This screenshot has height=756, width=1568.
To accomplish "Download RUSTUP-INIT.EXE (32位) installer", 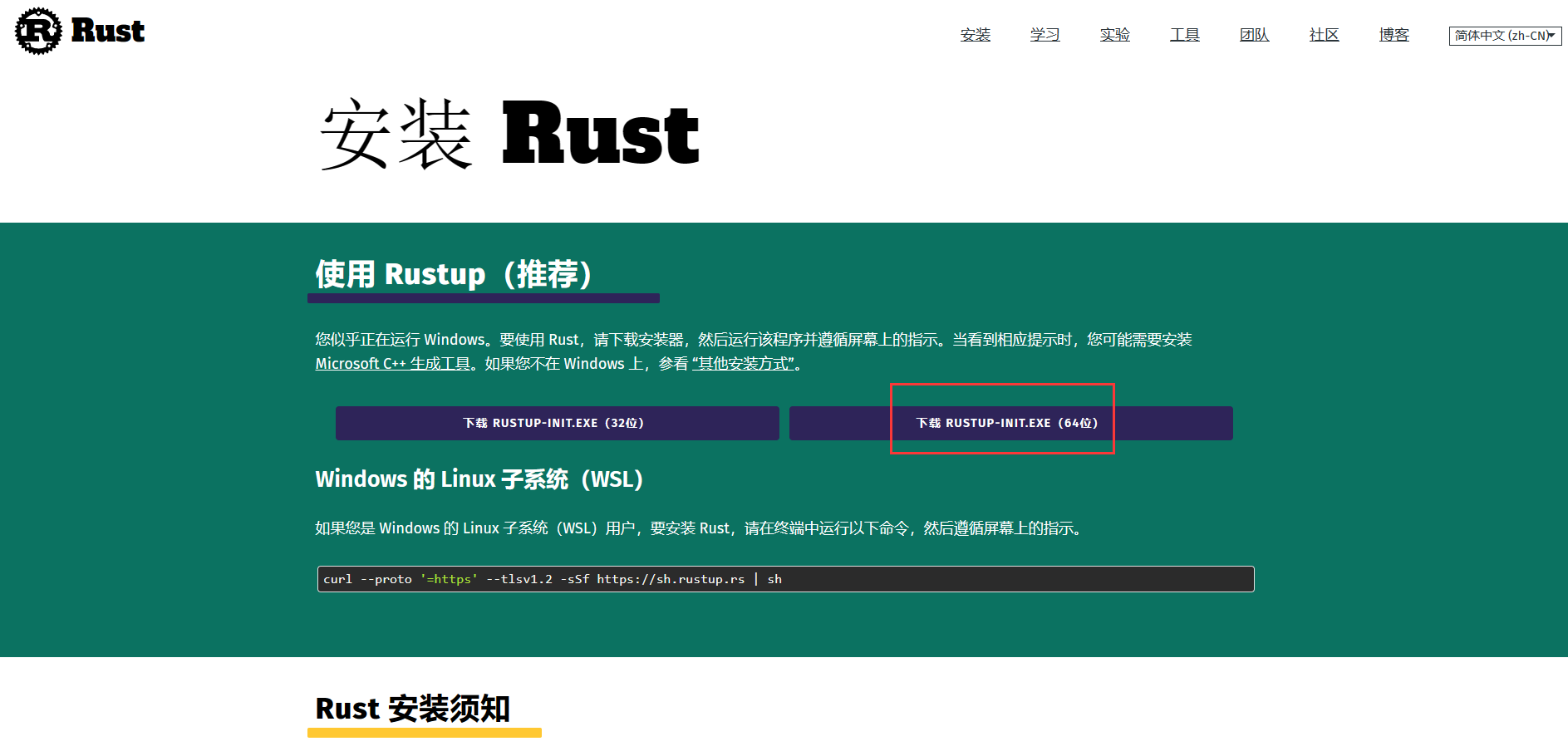I will [557, 423].
